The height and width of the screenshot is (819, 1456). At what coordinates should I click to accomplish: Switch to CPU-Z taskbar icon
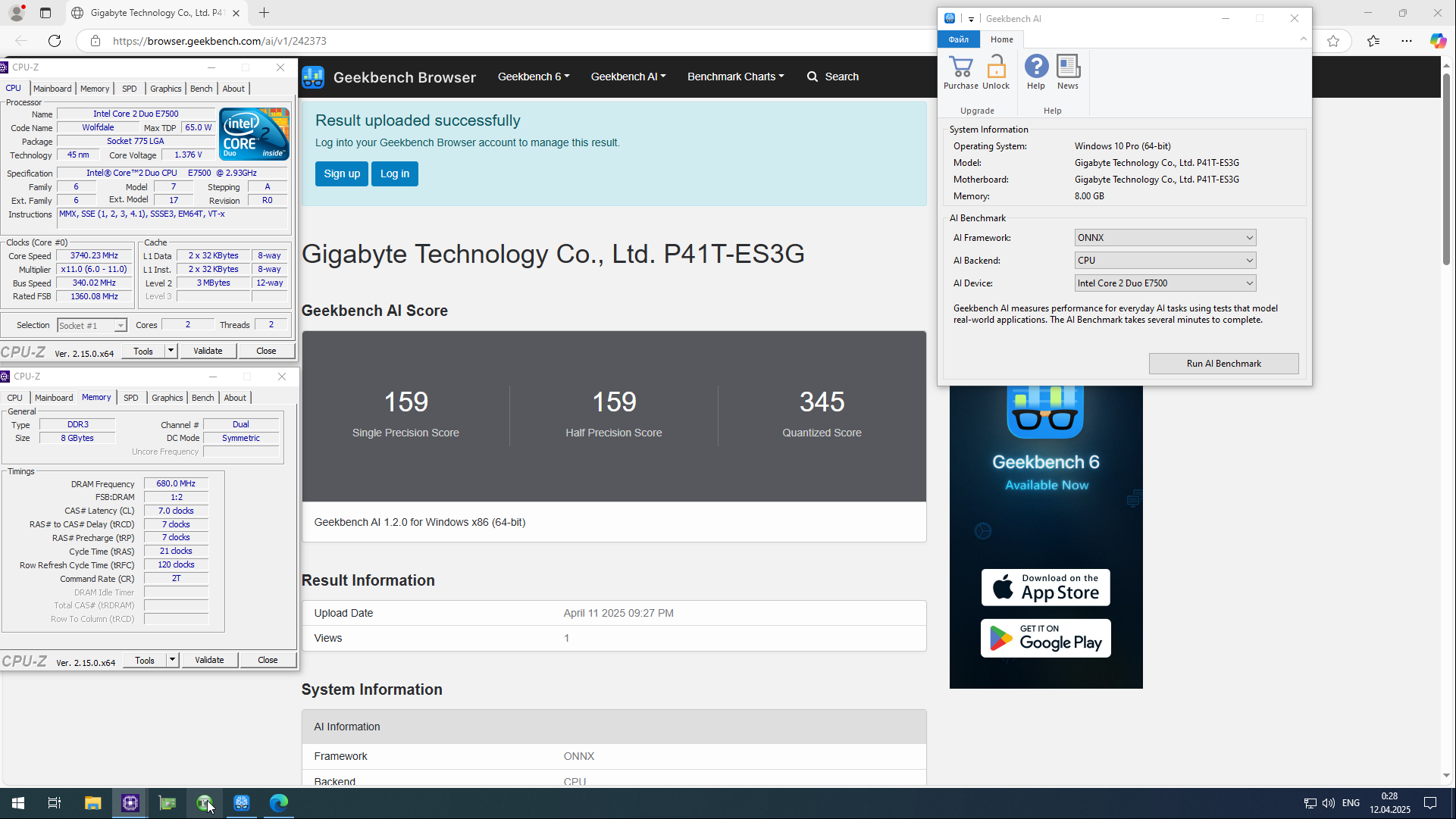(130, 803)
